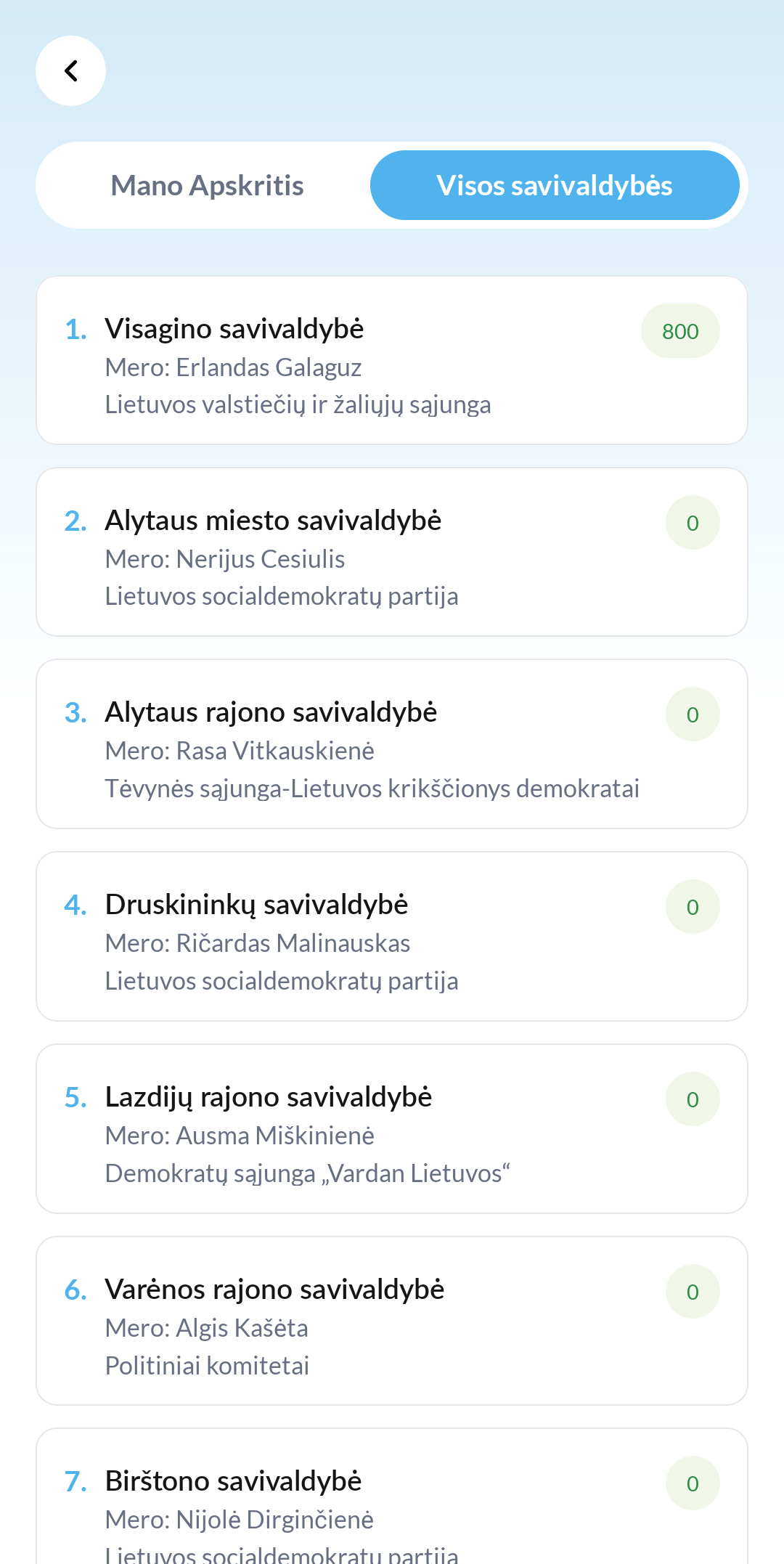Click the 800 points badge

pyautogui.click(x=680, y=331)
